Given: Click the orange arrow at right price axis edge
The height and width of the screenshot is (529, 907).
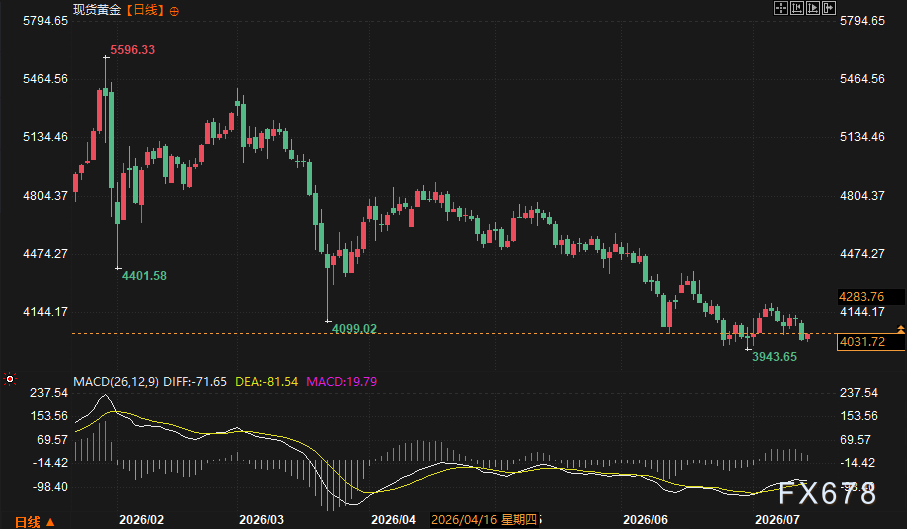Looking at the screenshot, I should coord(901,329).
